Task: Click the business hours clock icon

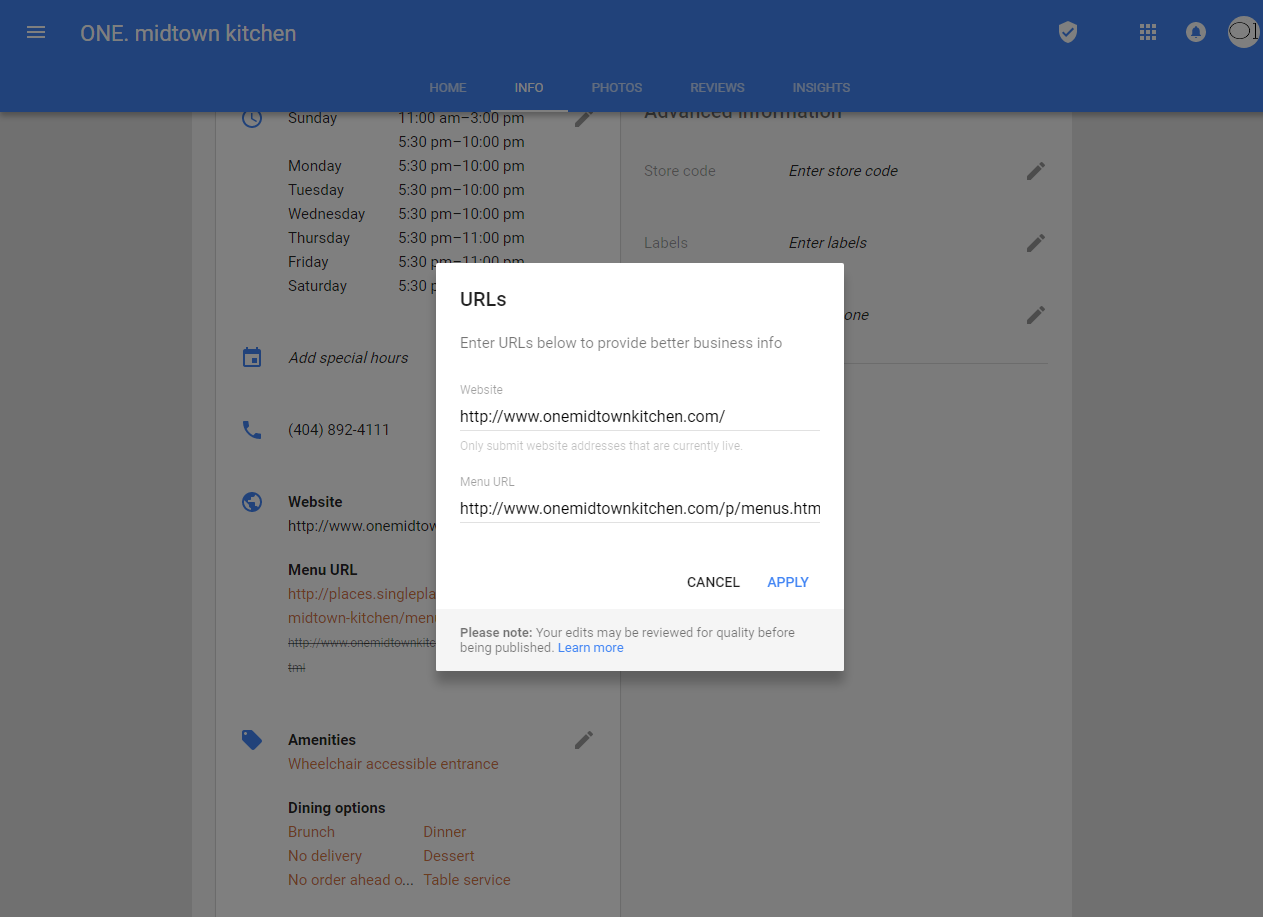Action: tap(252, 118)
